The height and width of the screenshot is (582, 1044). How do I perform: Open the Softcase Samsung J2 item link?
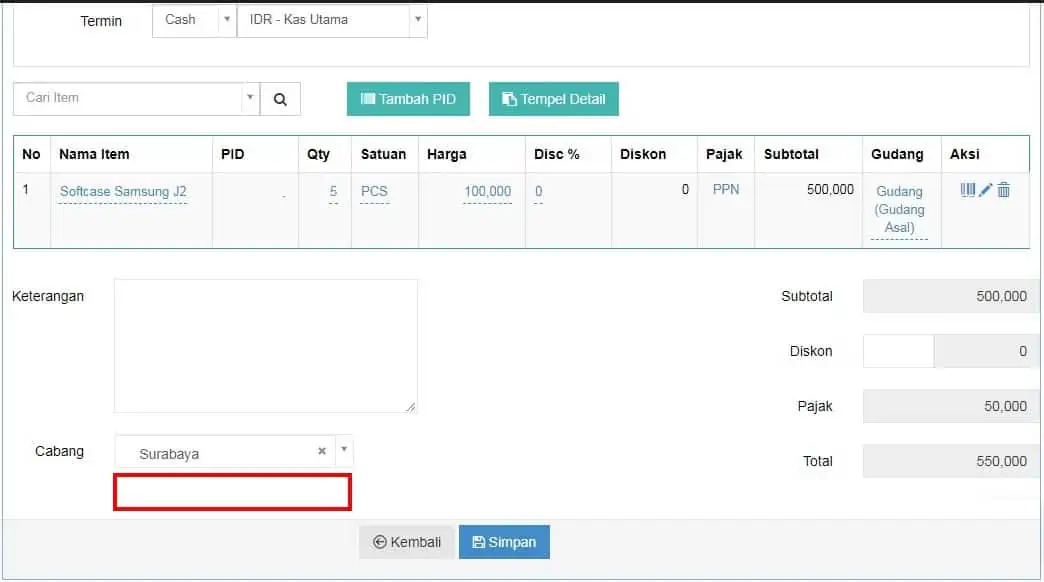[x=123, y=192]
